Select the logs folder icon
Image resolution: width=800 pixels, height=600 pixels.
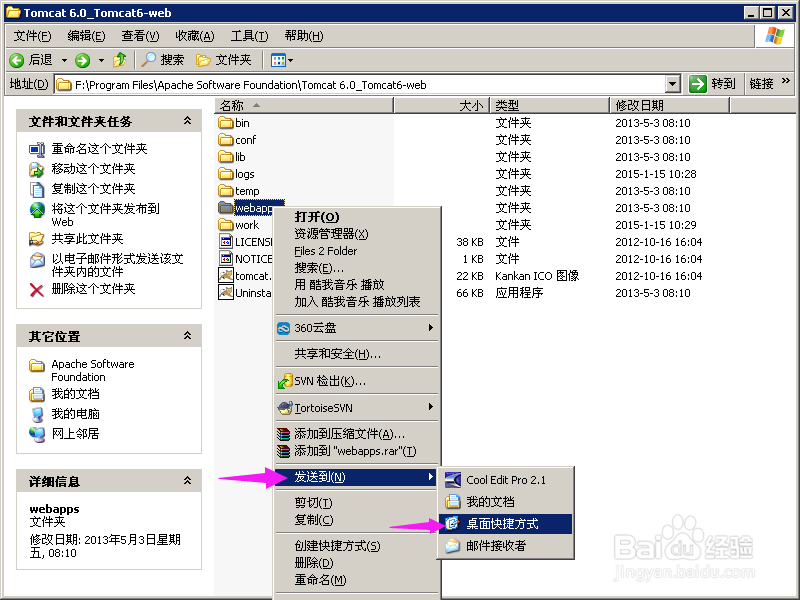tap(226, 173)
